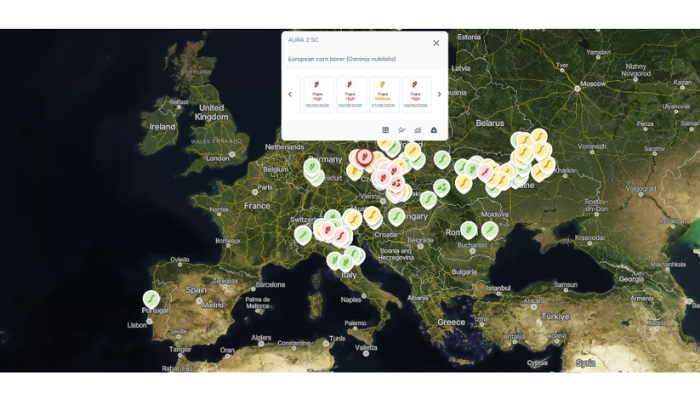Viewport: 700px width, 400px height.
Task: Select the green larva marker east of Vienna
Action: click(428, 200)
